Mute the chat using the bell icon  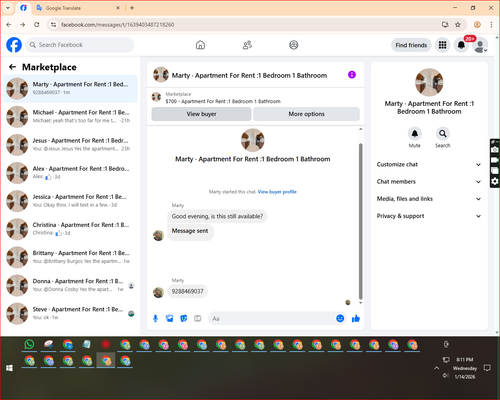coord(415,134)
